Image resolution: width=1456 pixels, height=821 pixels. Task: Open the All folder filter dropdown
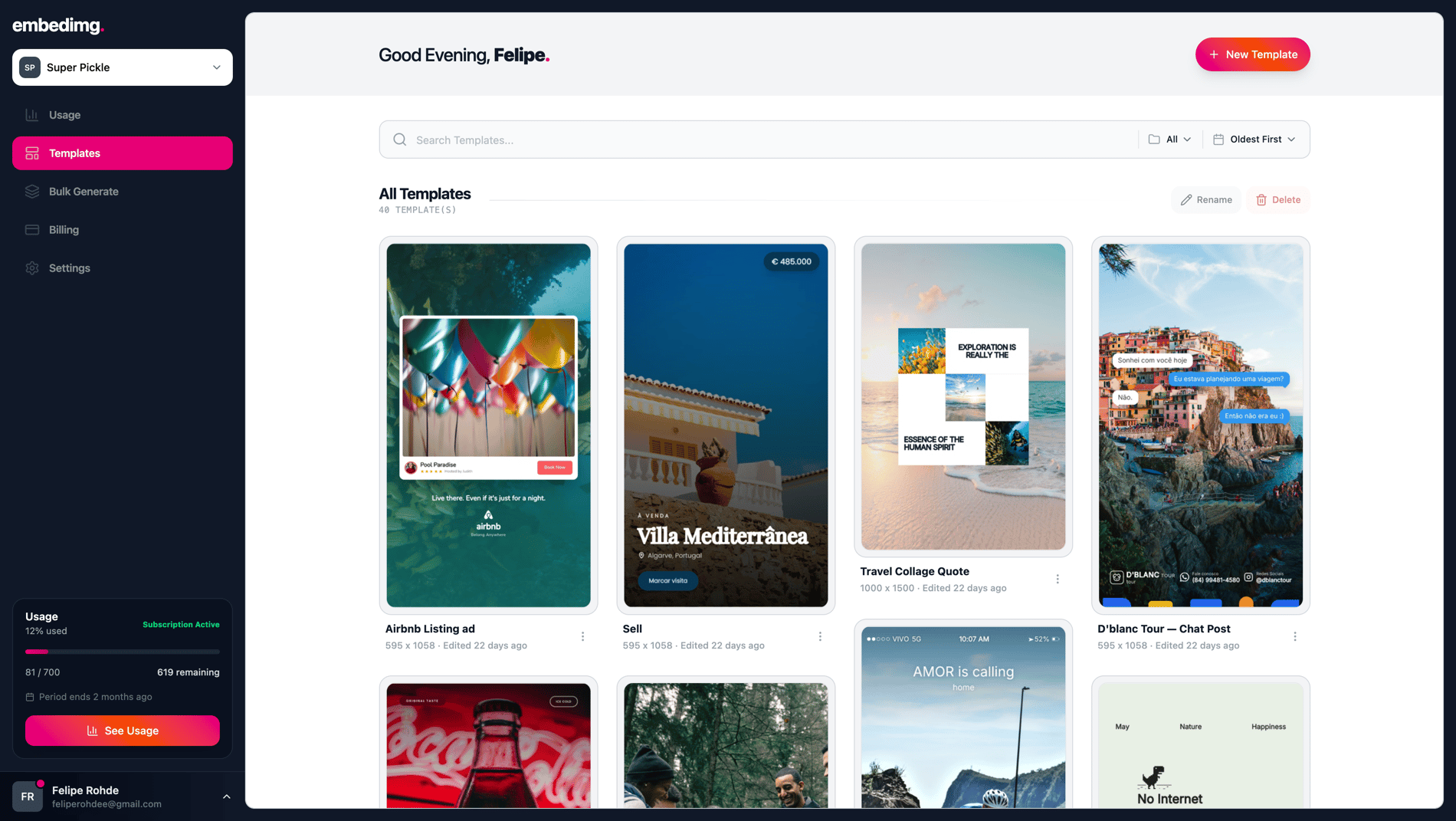pos(1170,140)
